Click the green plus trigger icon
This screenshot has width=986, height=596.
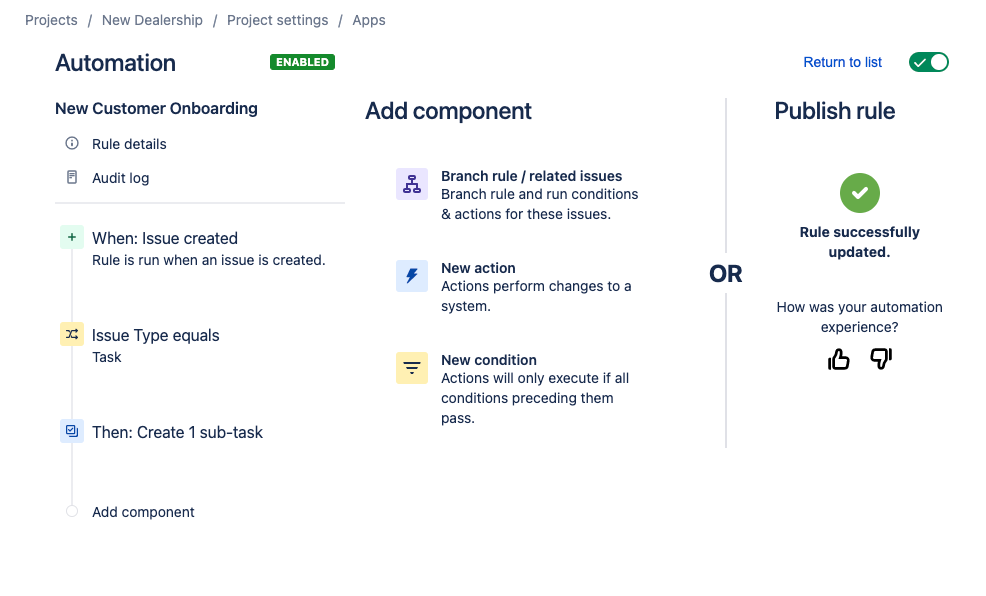[72, 237]
